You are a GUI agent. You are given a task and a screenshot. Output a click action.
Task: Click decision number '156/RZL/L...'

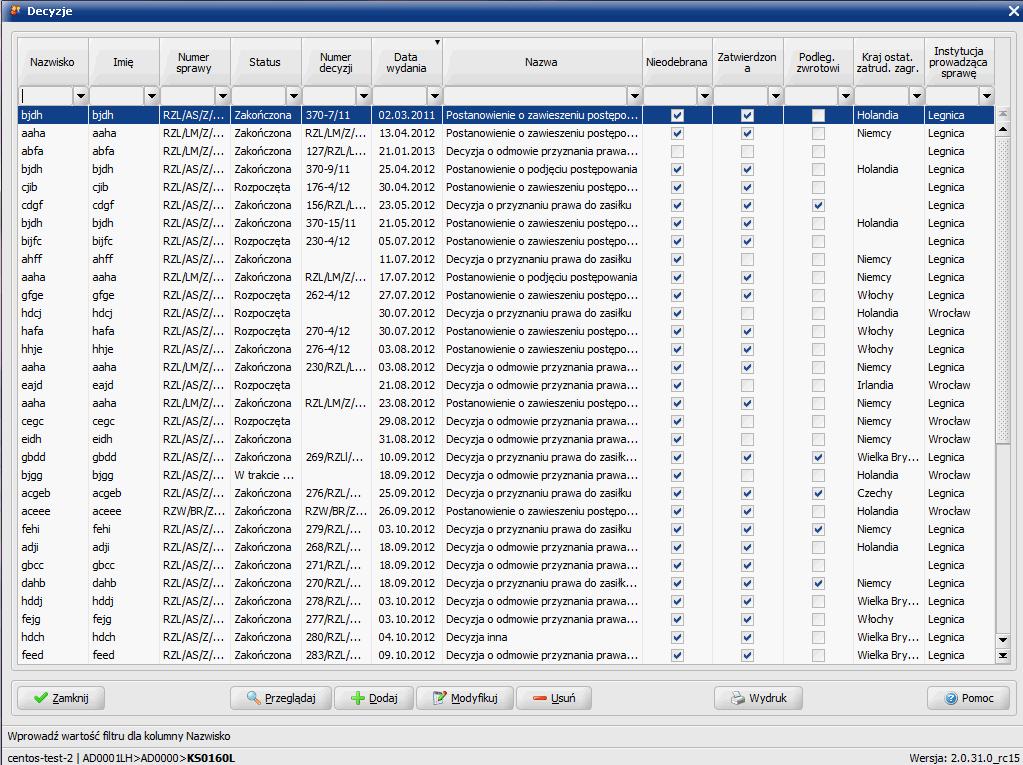335,205
